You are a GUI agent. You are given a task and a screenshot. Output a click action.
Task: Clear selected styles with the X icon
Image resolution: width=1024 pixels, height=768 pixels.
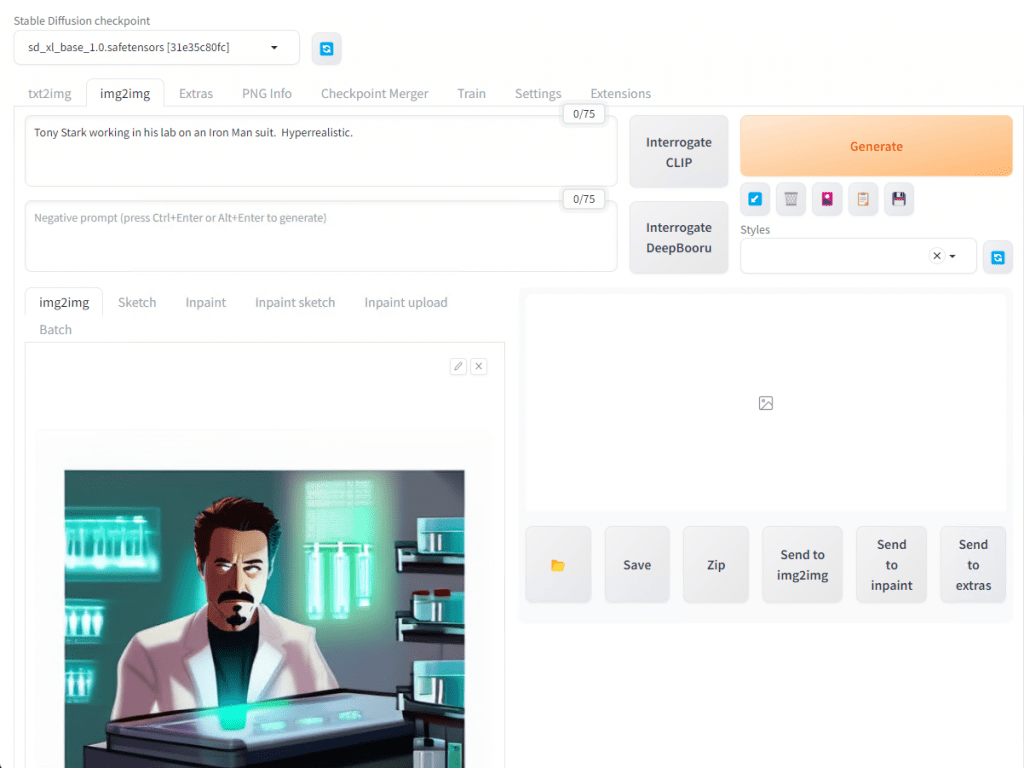tap(937, 256)
